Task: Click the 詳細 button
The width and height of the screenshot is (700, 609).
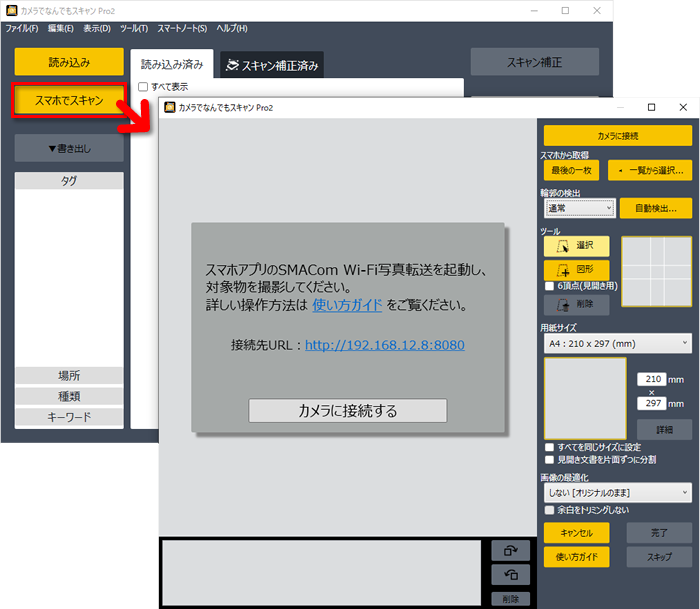Action: pyautogui.click(x=664, y=430)
